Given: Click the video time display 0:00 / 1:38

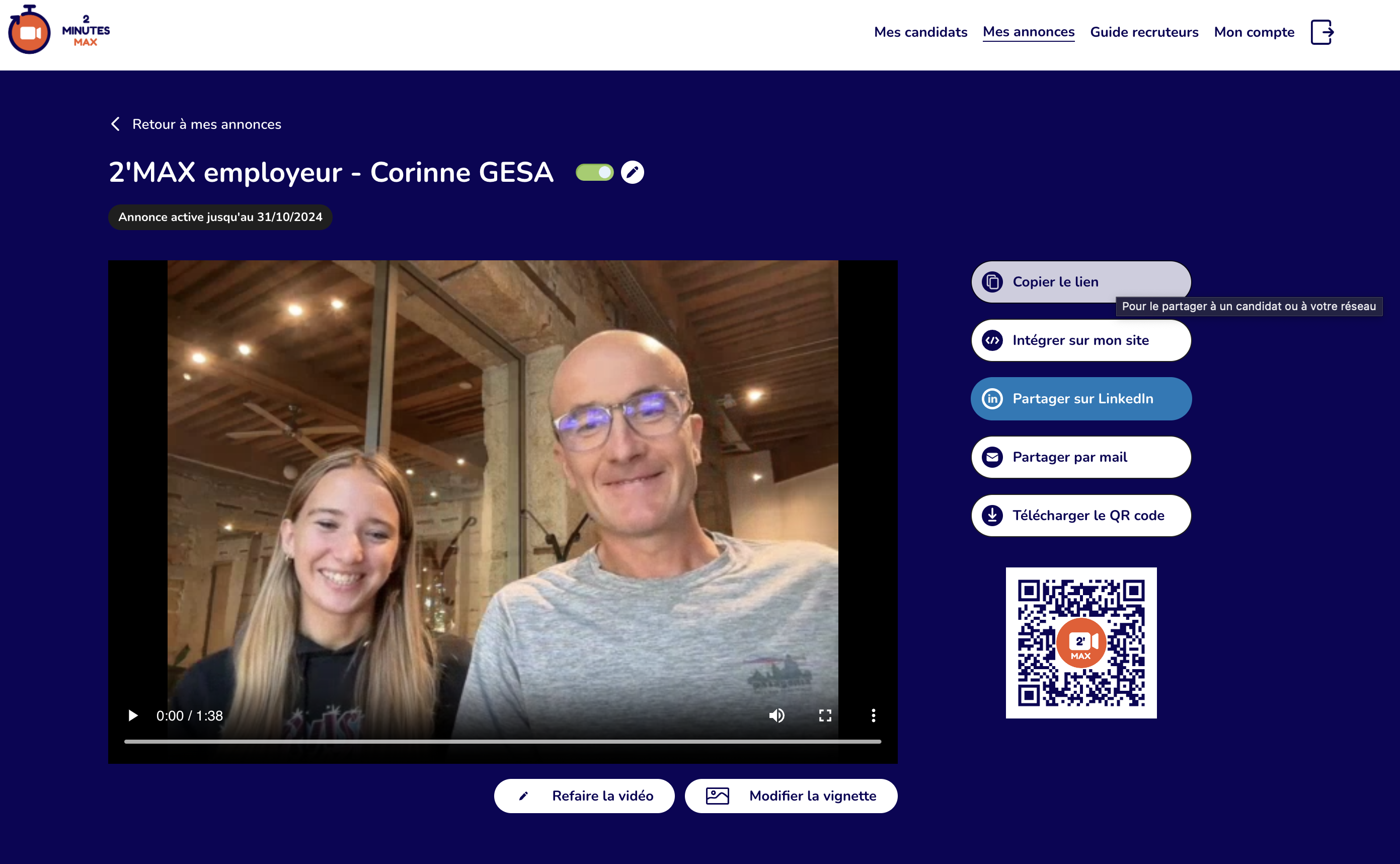Looking at the screenshot, I should coord(190,715).
